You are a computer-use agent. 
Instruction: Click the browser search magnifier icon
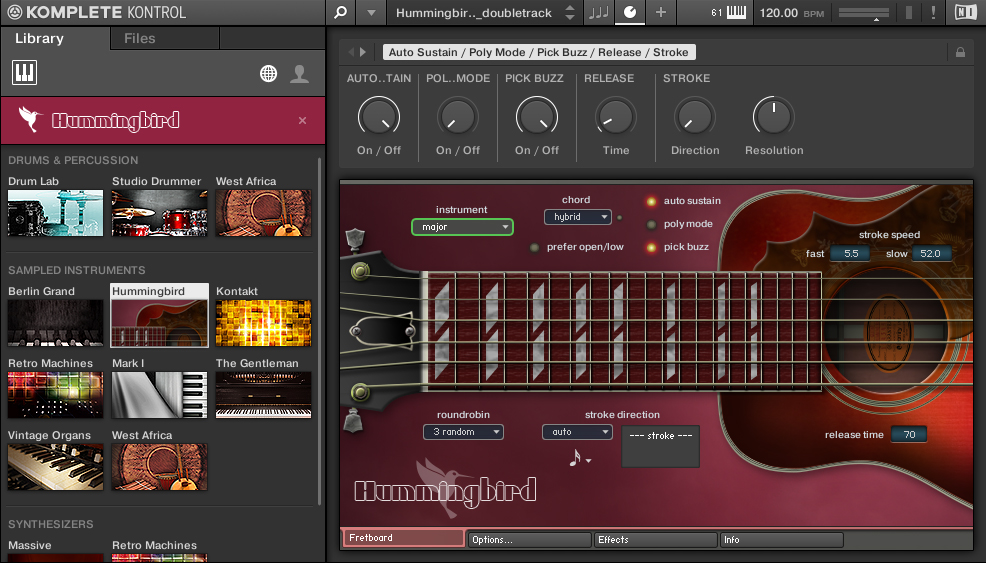click(x=341, y=13)
